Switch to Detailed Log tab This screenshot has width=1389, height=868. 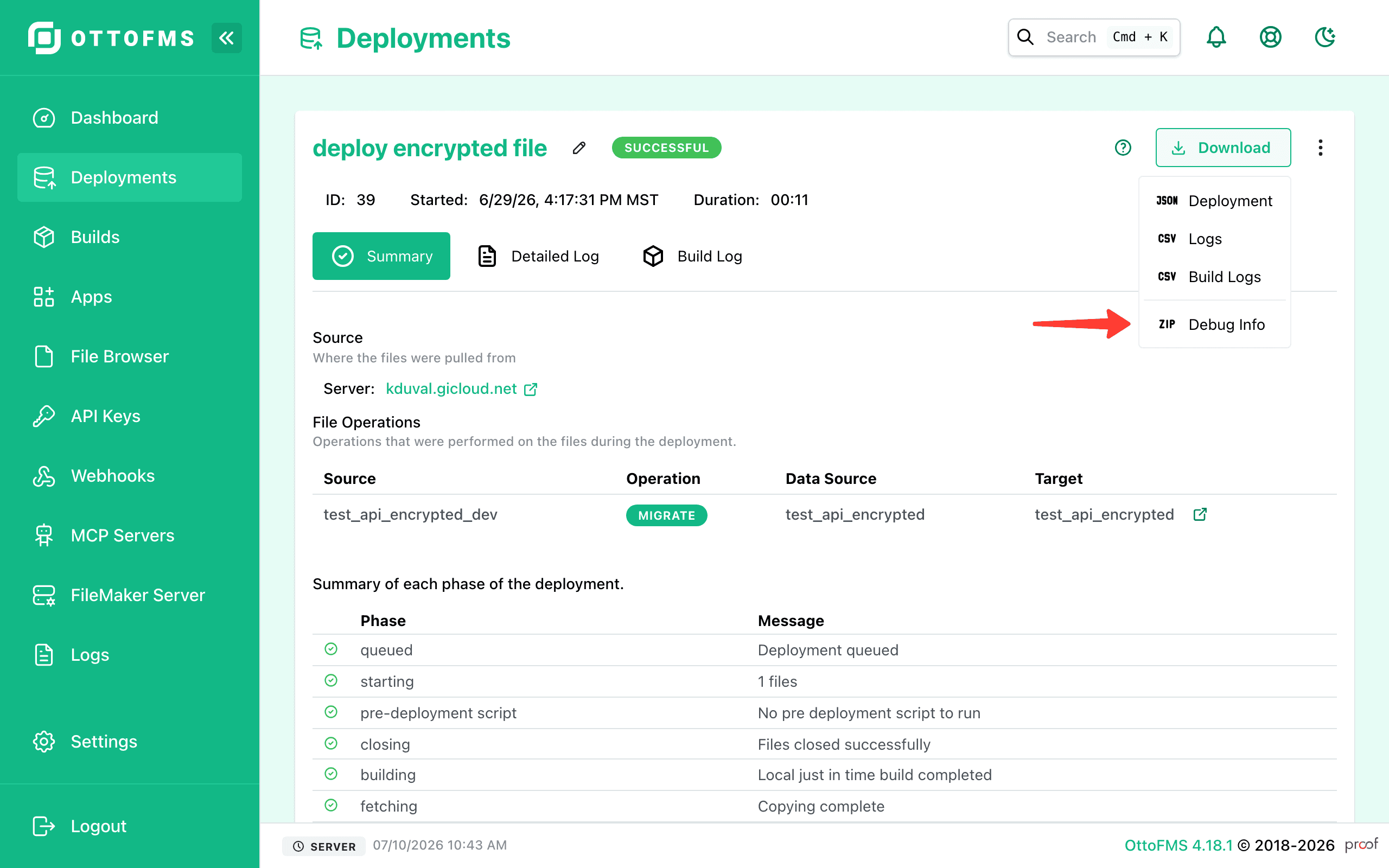tap(539, 256)
